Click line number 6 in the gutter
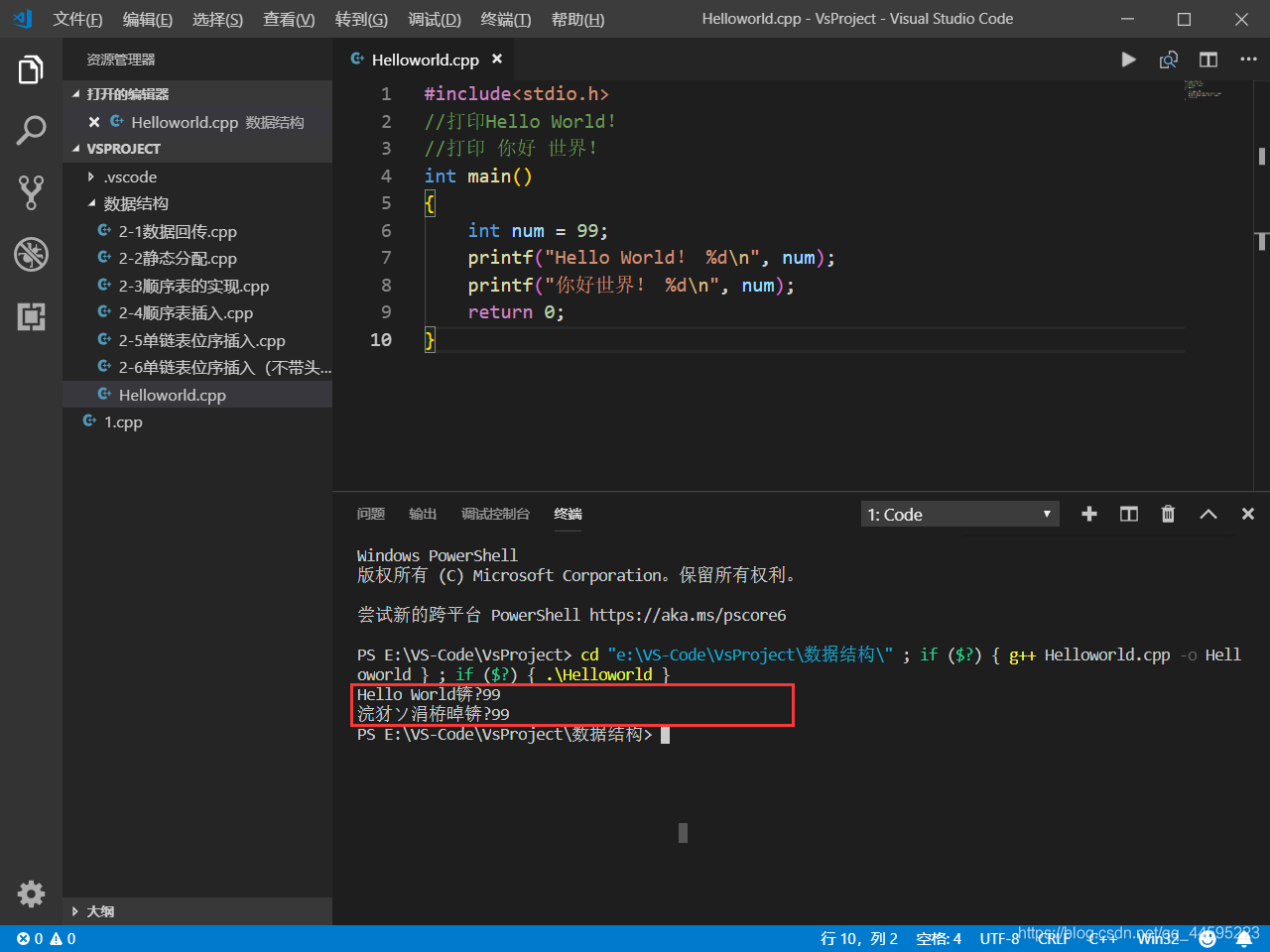1270x952 pixels. 386,230
